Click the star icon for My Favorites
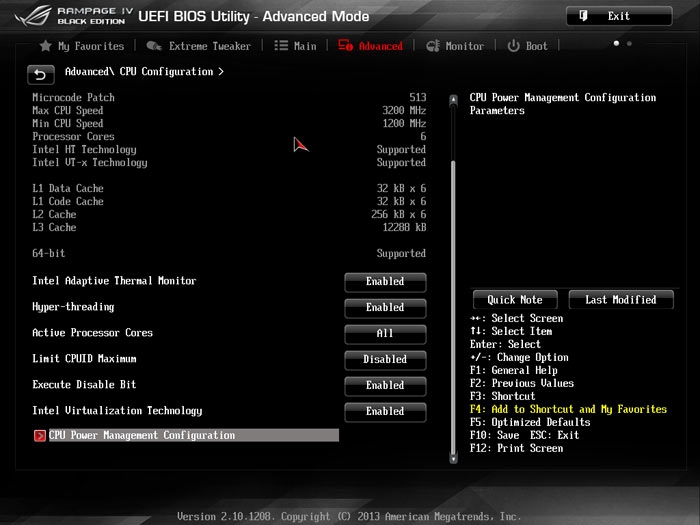The height and width of the screenshot is (525, 700). (x=45, y=46)
